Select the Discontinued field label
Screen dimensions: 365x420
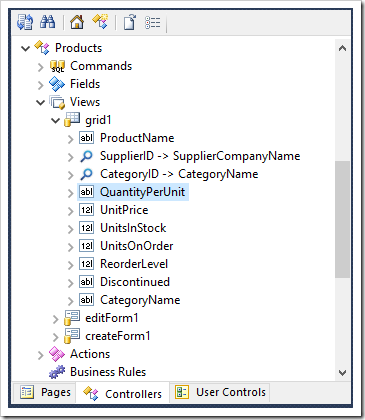[x=135, y=282]
